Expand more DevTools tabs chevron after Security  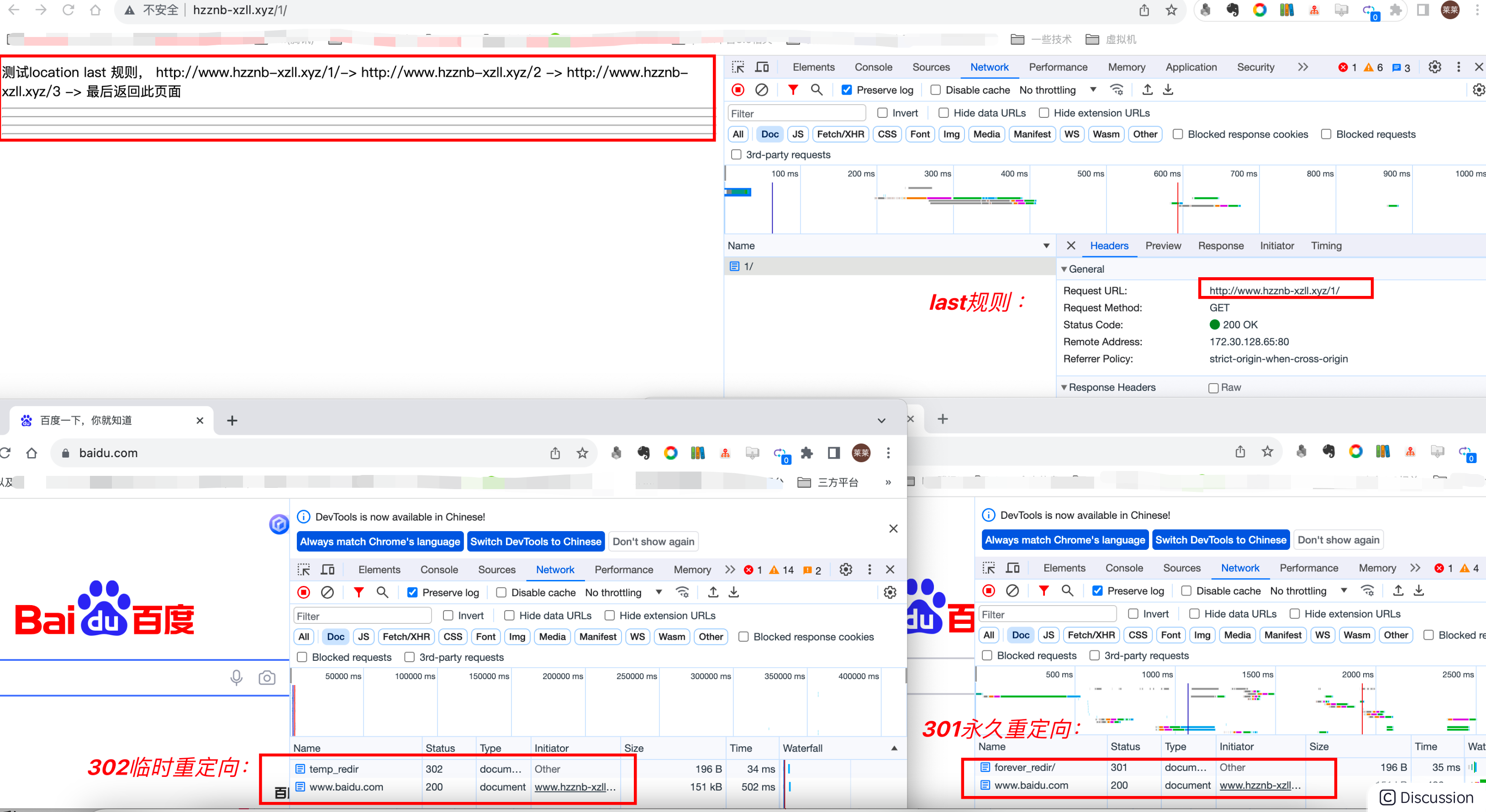[x=1302, y=67]
